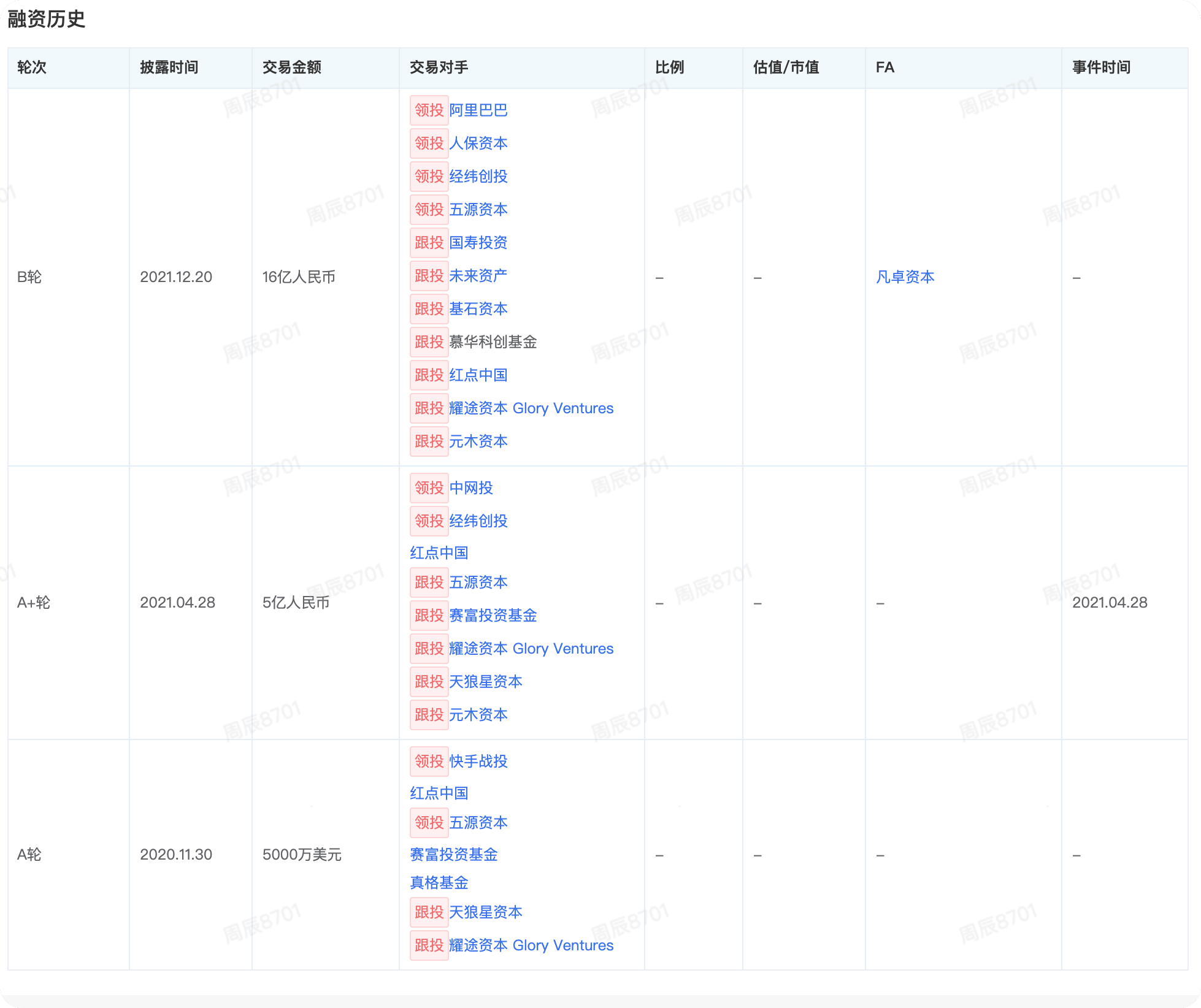Click 跟投 tag beside 未来资产
Screen dimensions: 1201x1008
click(x=429, y=276)
